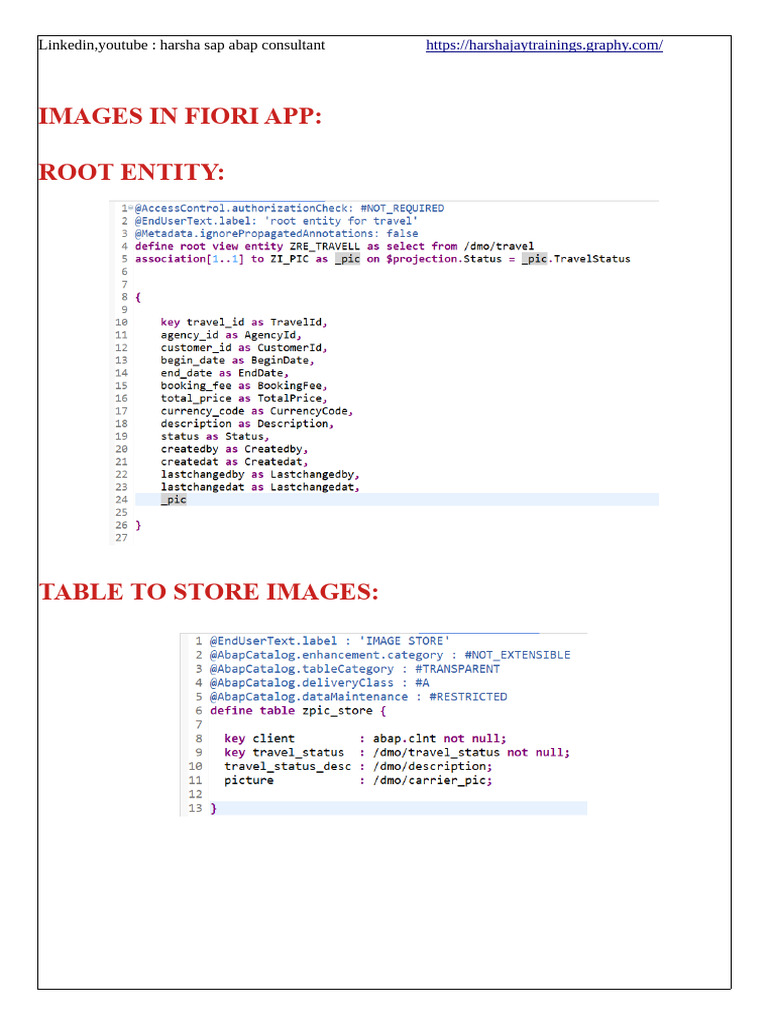Image resolution: width=768 pixels, height=1024 pixels.
Task: Click the closing brace on line 13
Action: [213, 808]
